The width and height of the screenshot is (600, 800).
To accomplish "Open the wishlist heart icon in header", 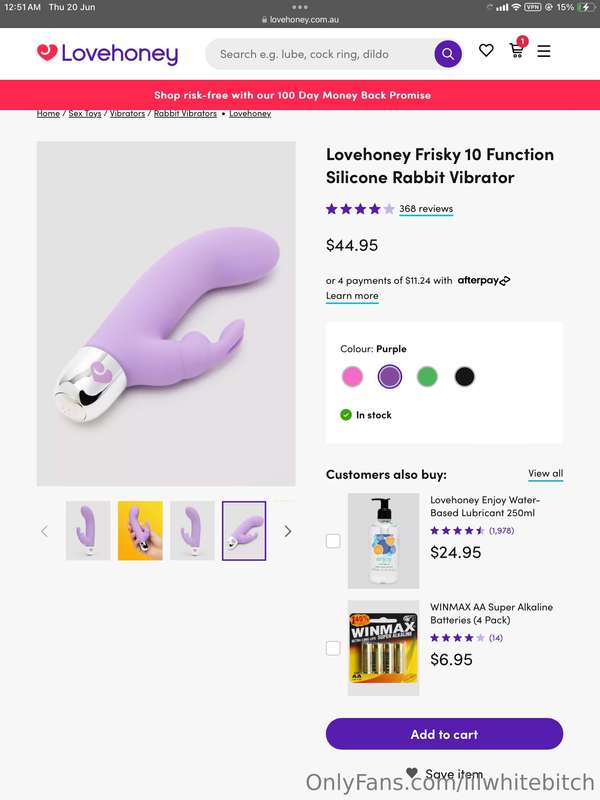I will pyautogui.click(x=486, y=50).
